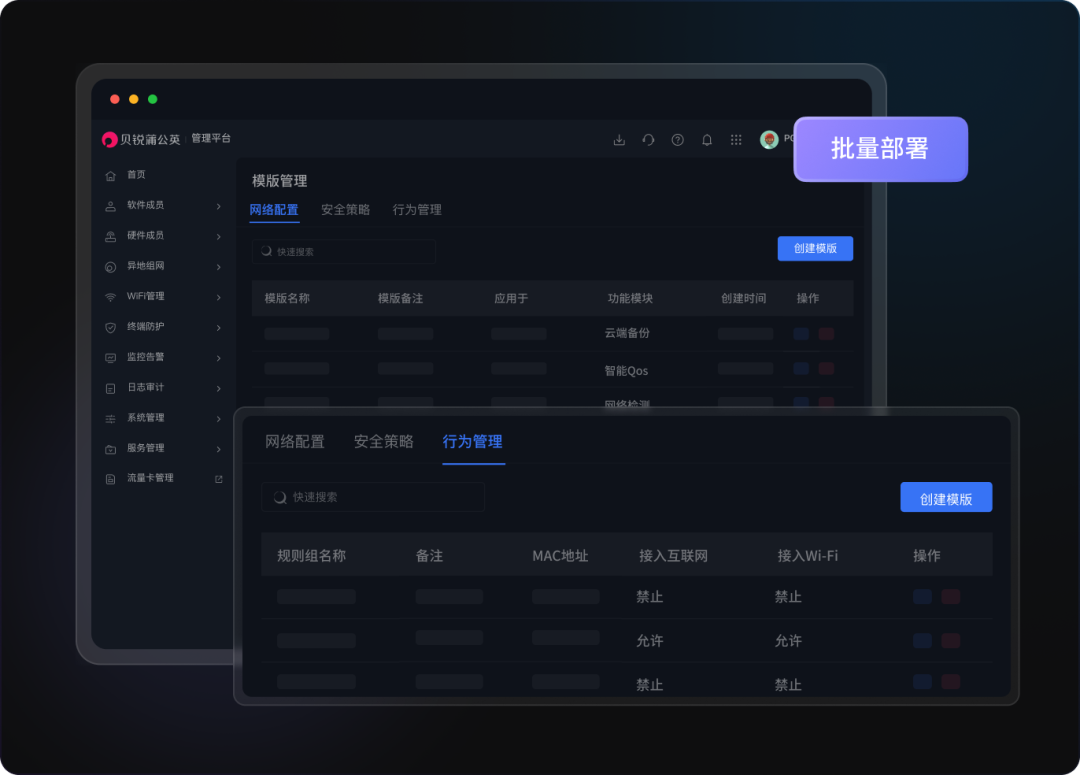
Task: Click the 智能Qos cell
Action: tap(626, 371)
